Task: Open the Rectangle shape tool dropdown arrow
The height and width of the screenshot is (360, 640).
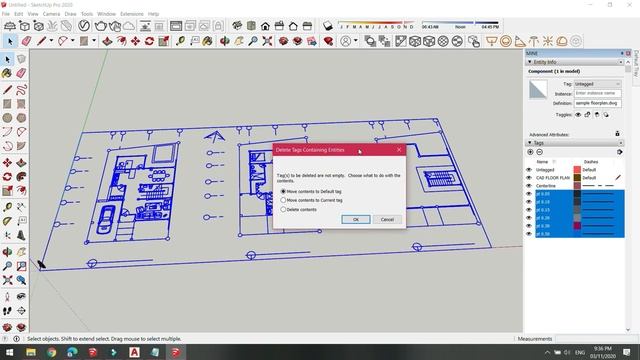Action: pyautogui.click(x=94, y=41)
